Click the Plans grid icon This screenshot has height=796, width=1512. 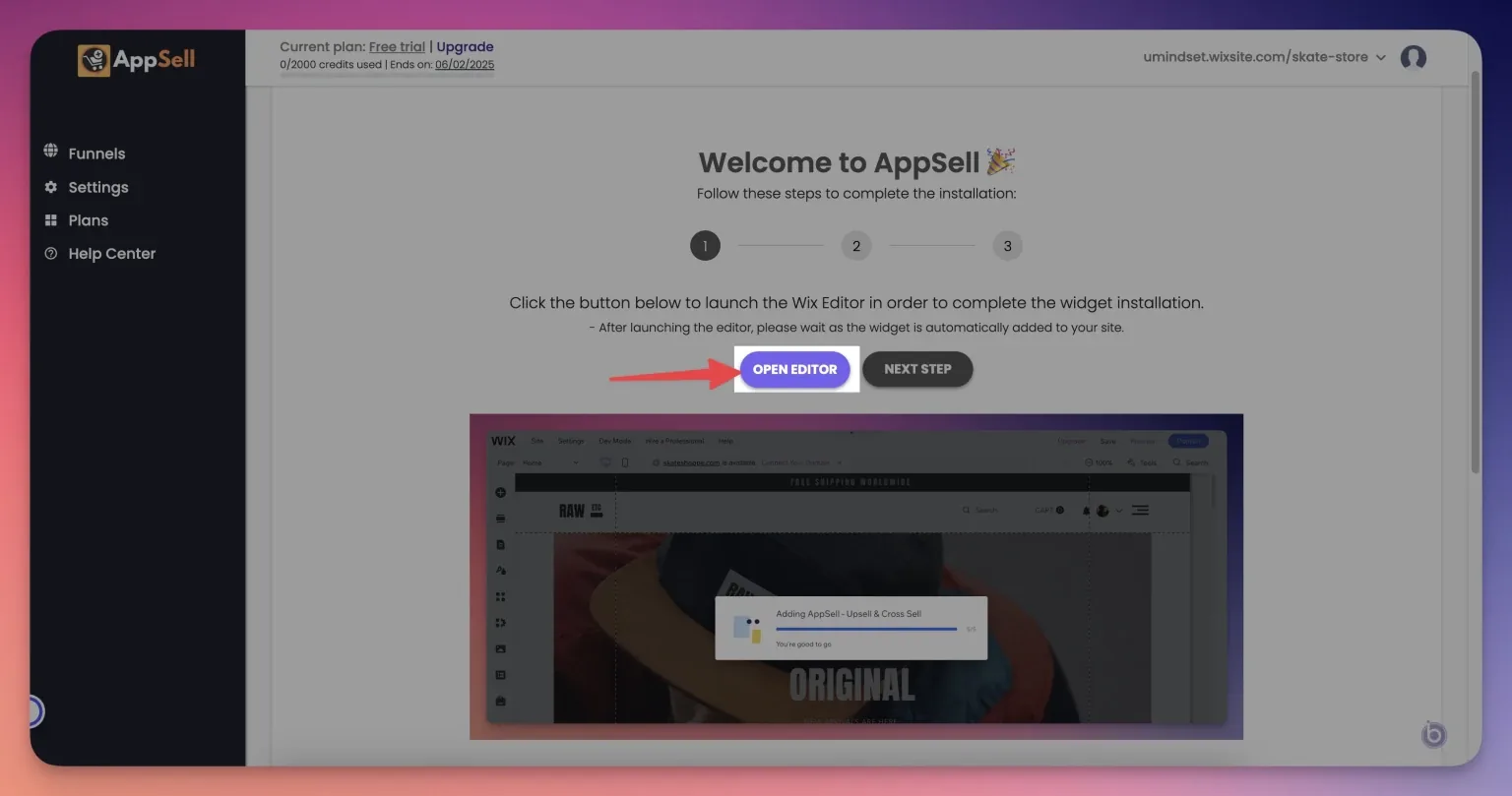pyautogui.click(x=51, y=220)
